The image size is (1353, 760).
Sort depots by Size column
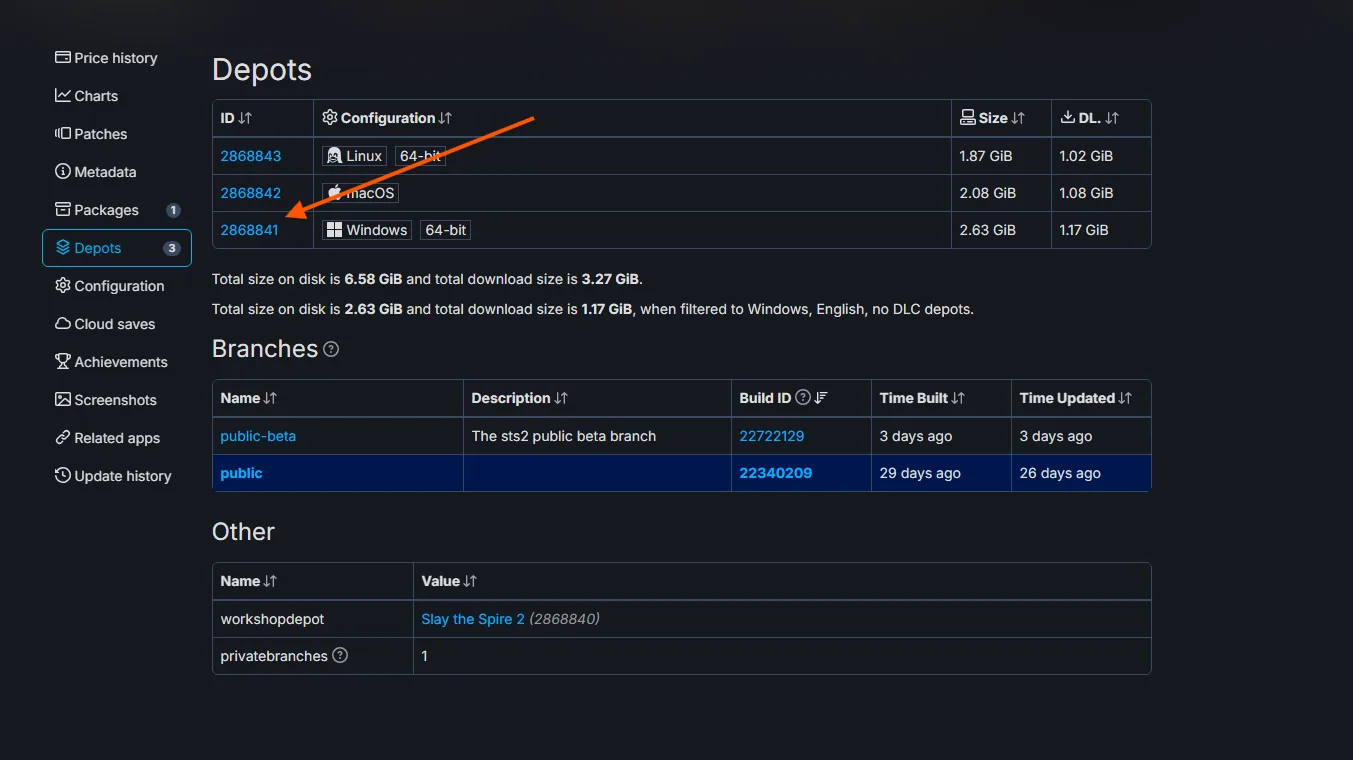[x=1018, y=118]
